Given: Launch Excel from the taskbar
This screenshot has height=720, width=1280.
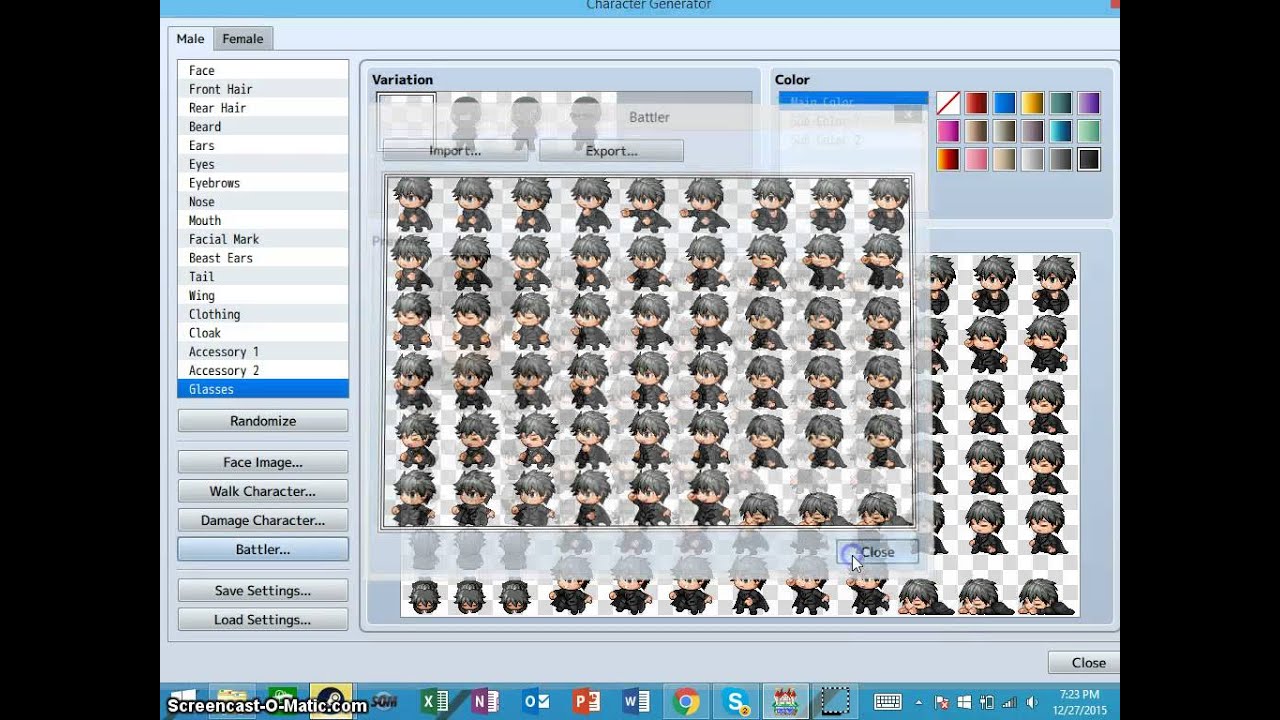Looking at the screenshot, I should tap(435, 701).
